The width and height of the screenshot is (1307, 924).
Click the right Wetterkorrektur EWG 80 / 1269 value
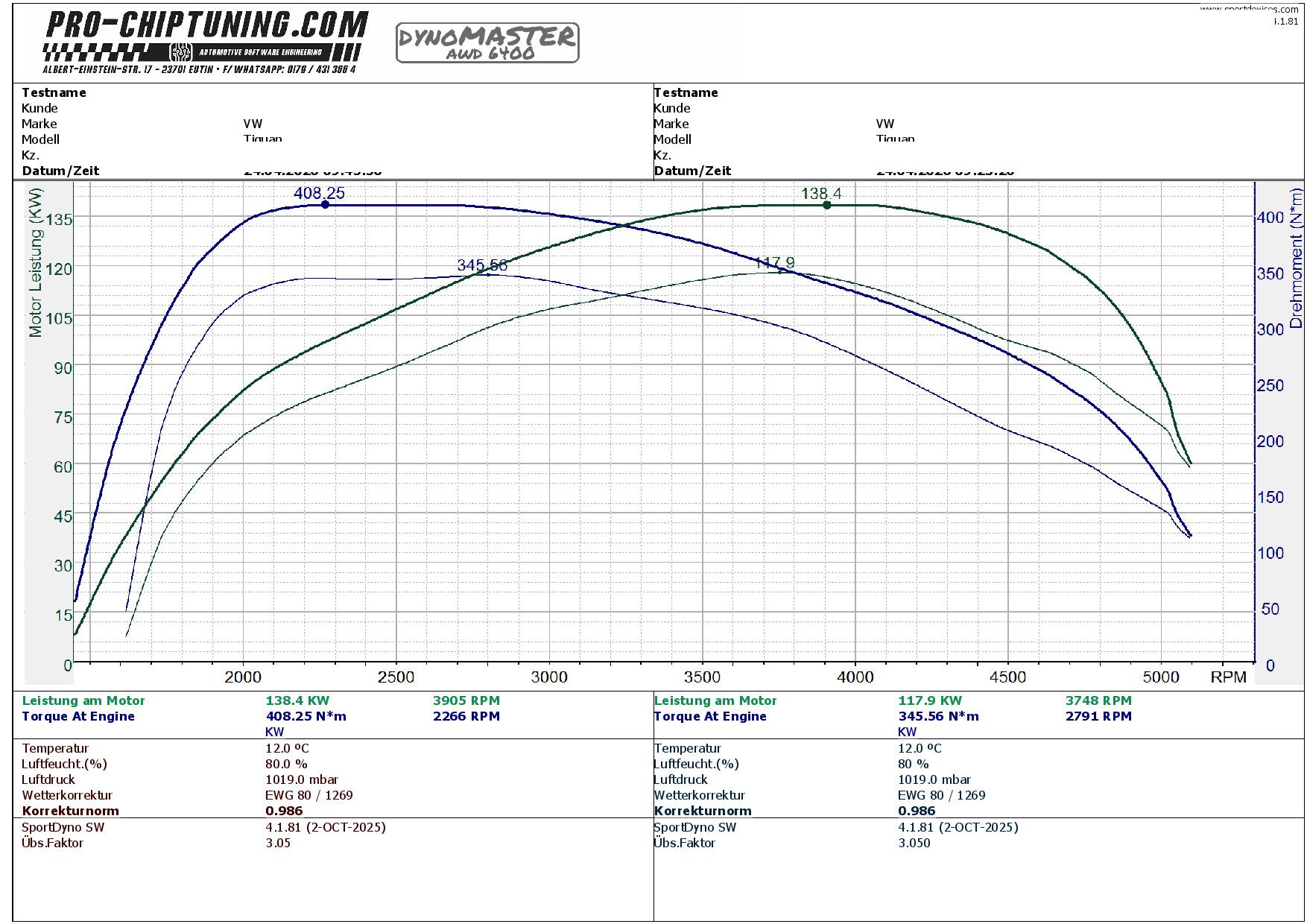941,795
